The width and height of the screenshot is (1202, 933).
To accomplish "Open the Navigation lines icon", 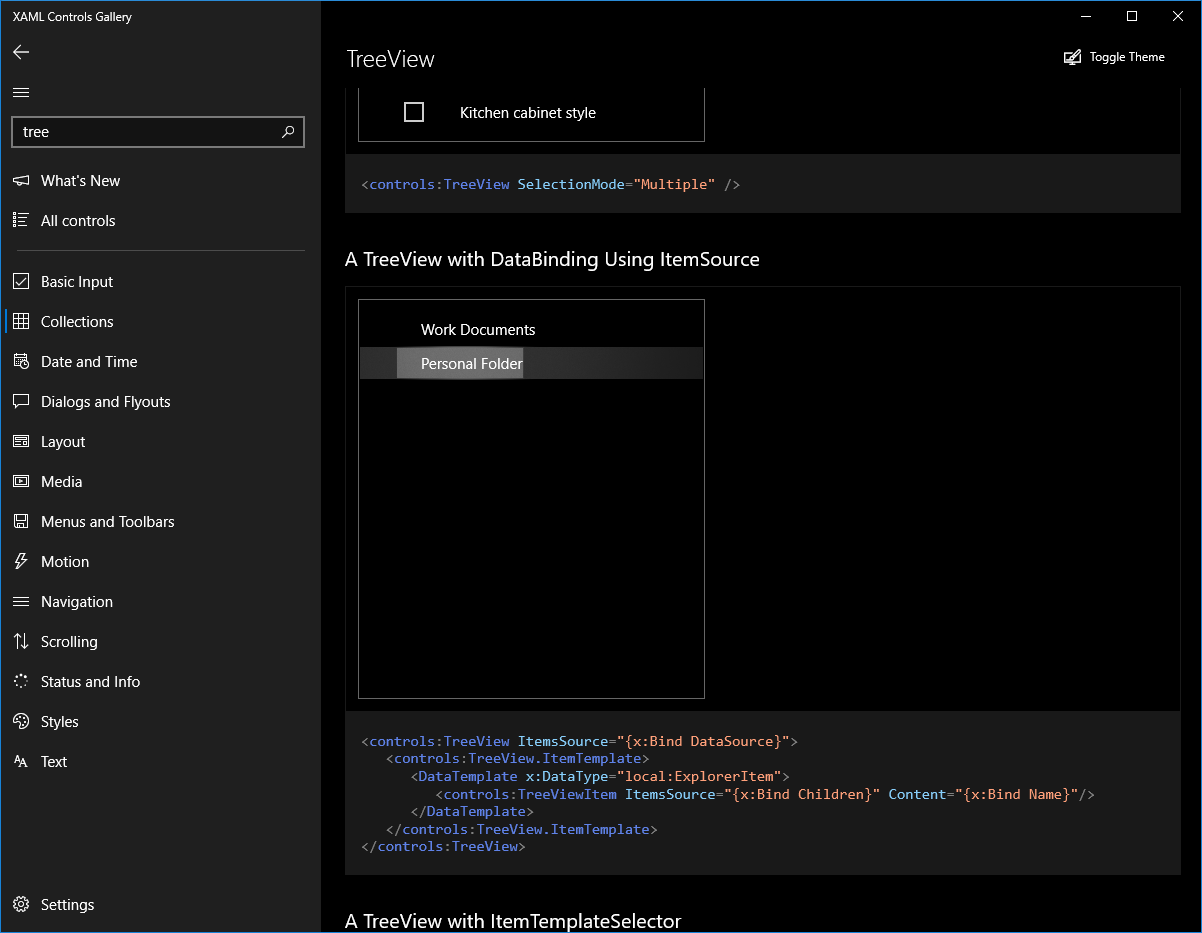I will [21, 601].
